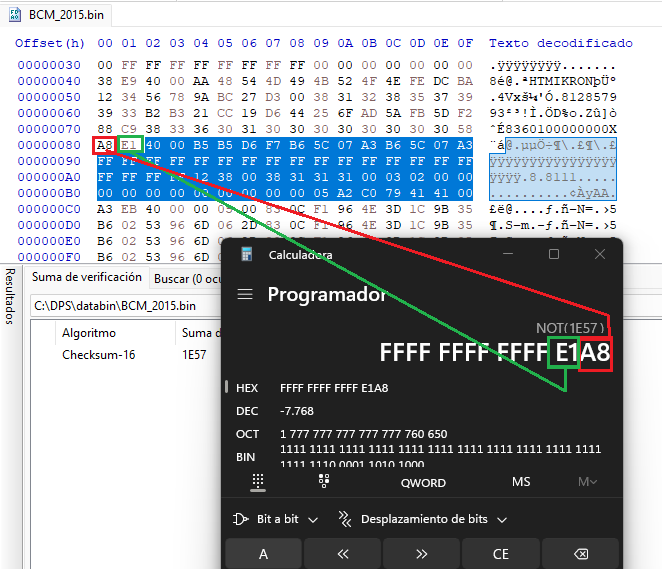662x569 pixels.
Task: Switch to the bit toggling keypad icon
Action: [x=324, y=482]
